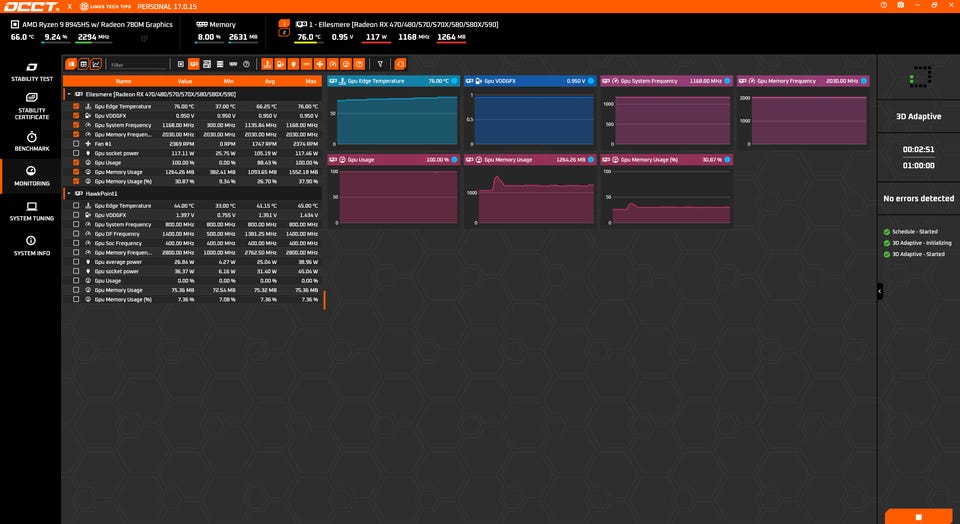Switch to graph-only view icon

[x=96, y=64]
